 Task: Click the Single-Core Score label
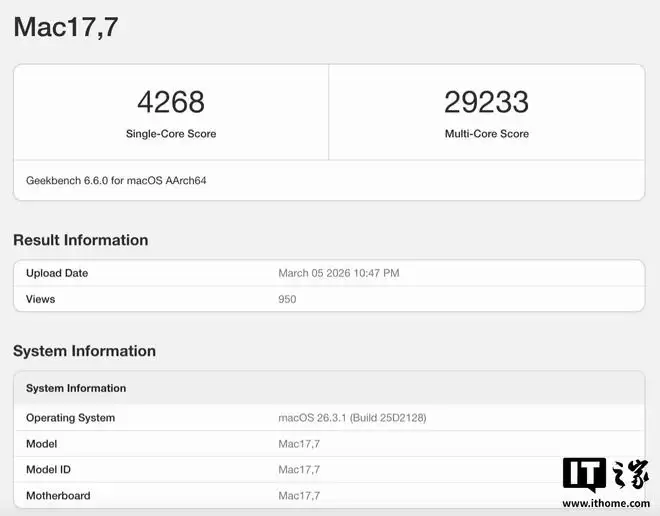[x=170, y=134]
